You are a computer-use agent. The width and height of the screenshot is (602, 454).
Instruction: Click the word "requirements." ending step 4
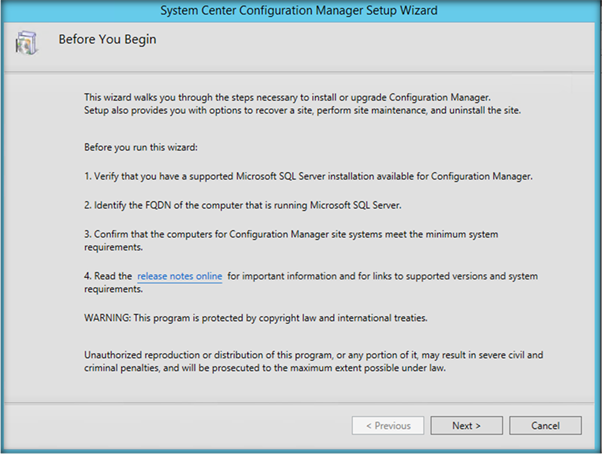pos(113,289)
